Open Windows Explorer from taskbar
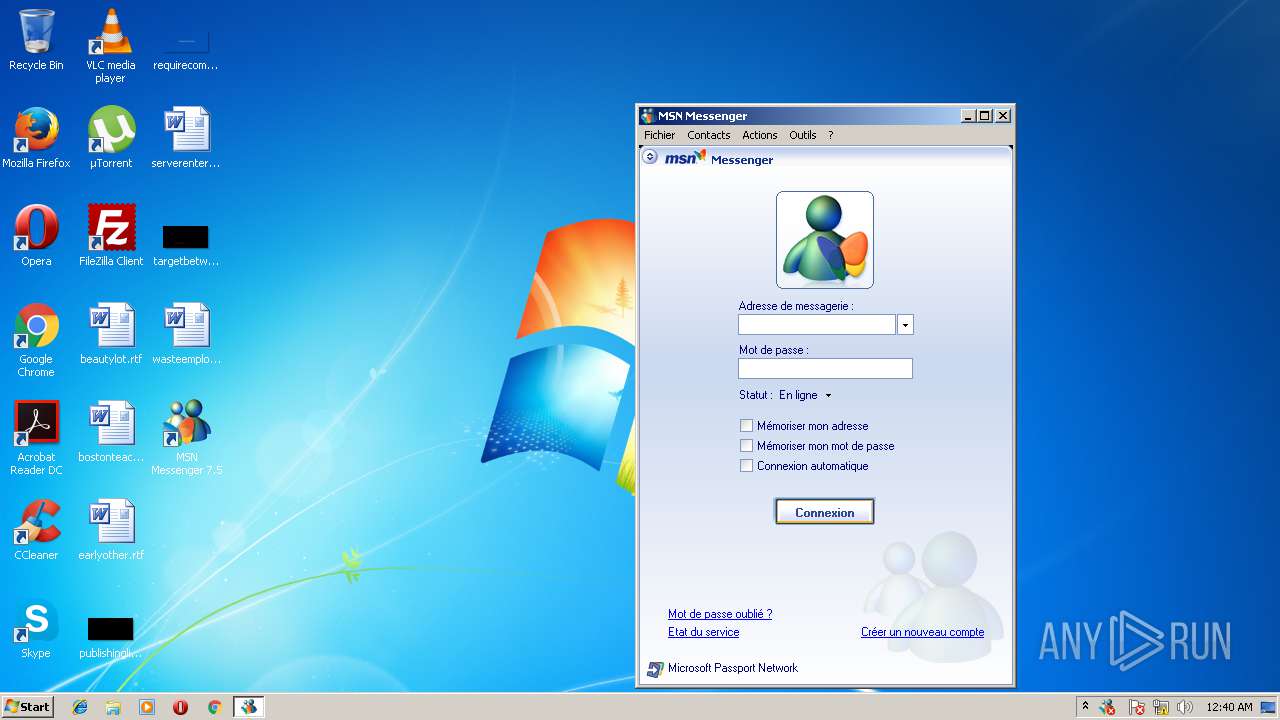 click(113, 707)
